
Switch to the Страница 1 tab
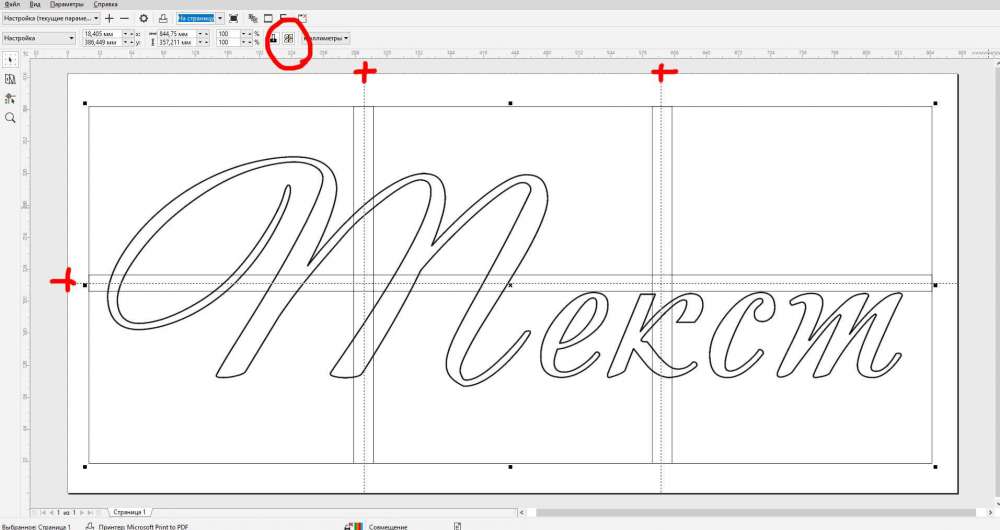pyautogui.click(x=129, y=511)
